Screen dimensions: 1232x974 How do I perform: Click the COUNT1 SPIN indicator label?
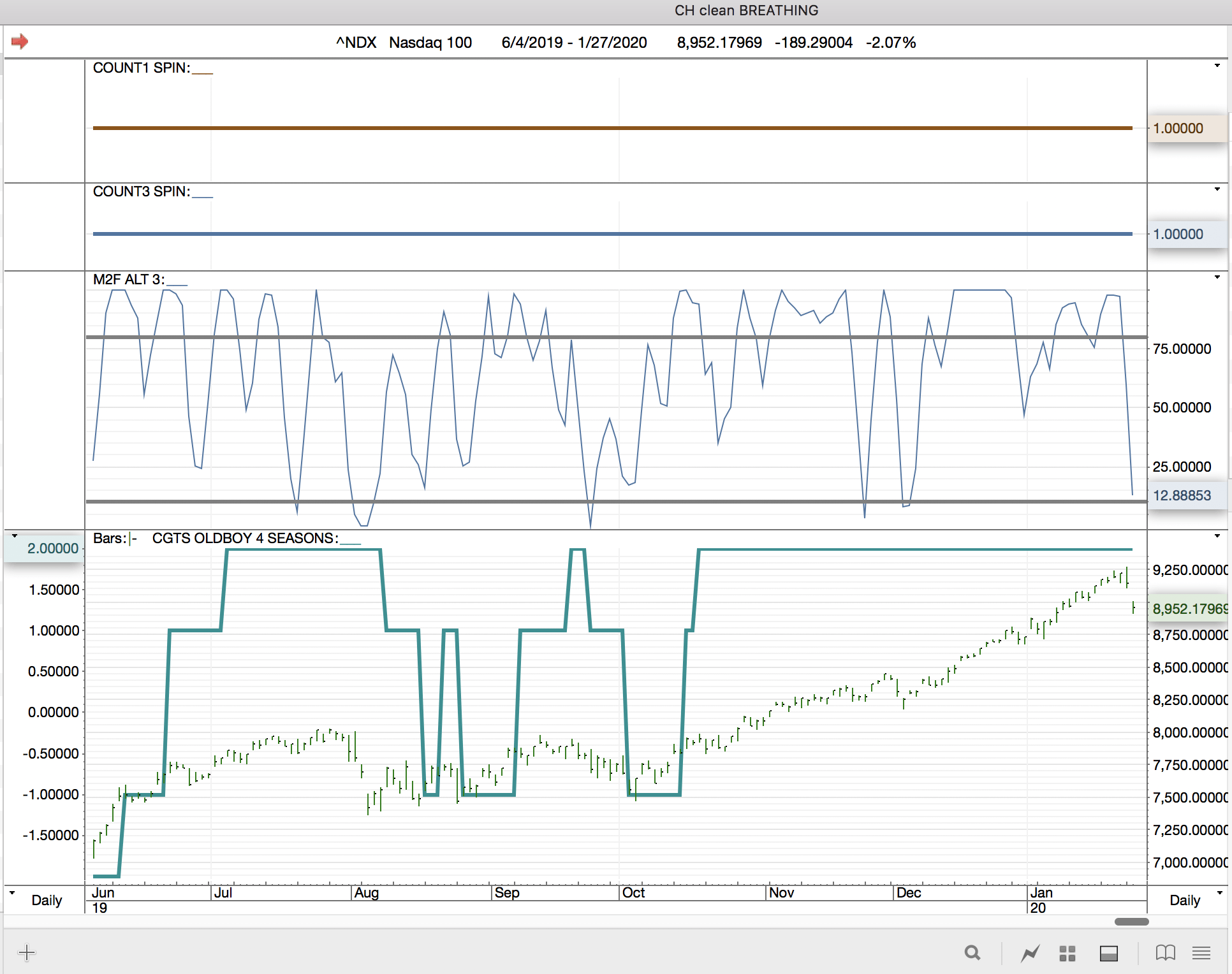pyautogui.click(x=141, y=68)
